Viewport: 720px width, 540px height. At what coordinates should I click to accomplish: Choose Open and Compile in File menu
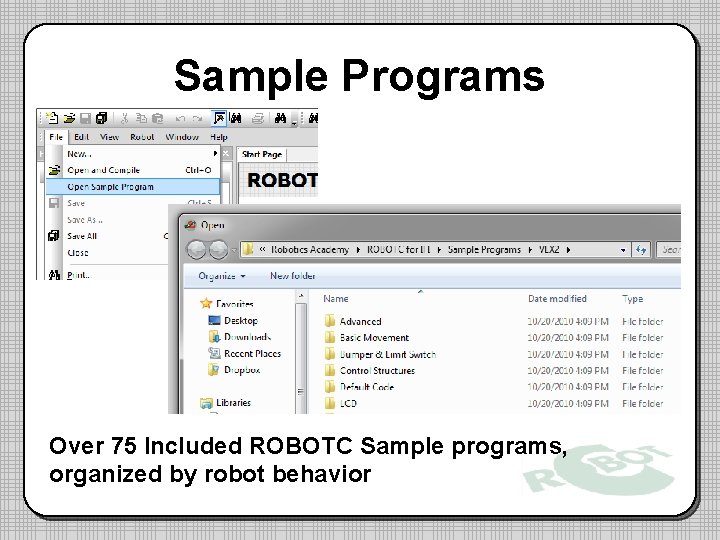[133, 170]
